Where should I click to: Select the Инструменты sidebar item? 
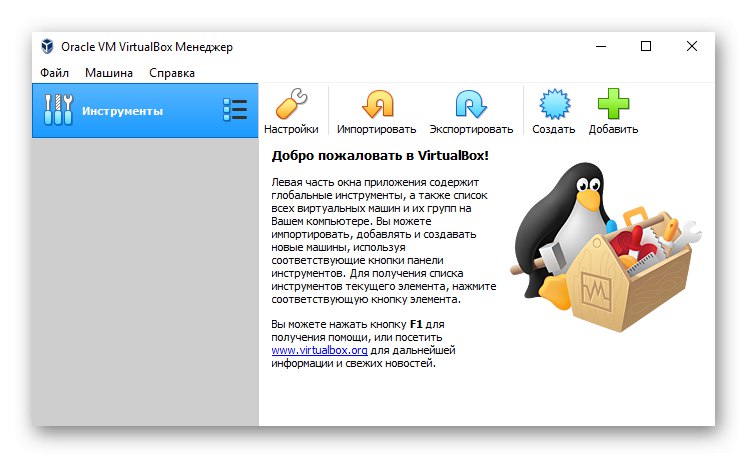pyautogui.click(x=145, y=111)
